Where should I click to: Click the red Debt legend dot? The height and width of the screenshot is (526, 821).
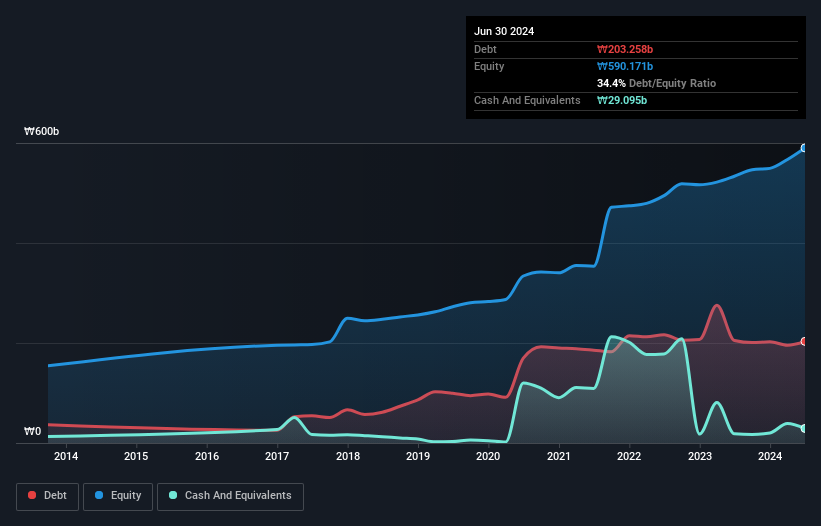coord(32,495)
